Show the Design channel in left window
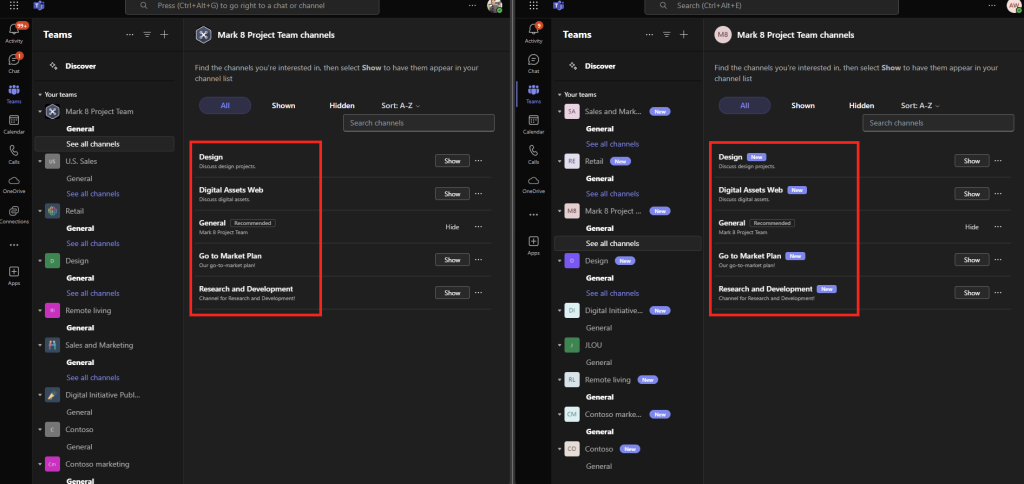 (x=453, y=161)
